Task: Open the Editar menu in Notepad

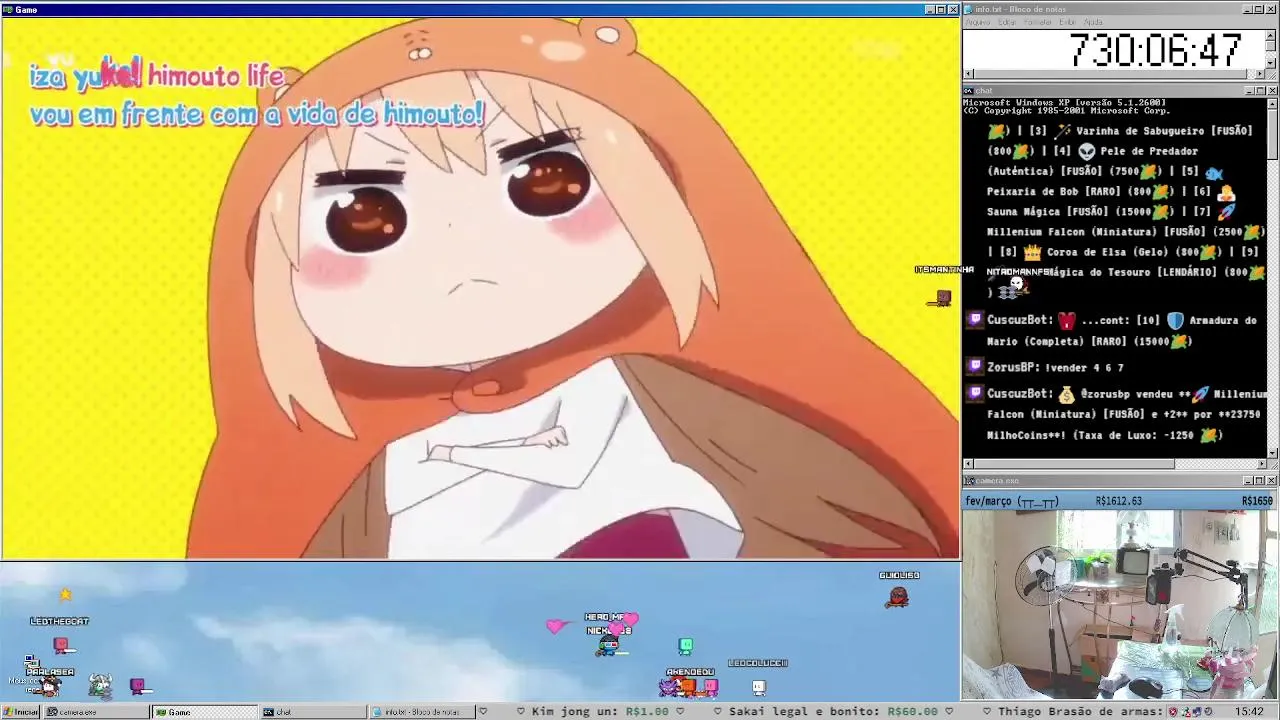Action: point(1007,22)
